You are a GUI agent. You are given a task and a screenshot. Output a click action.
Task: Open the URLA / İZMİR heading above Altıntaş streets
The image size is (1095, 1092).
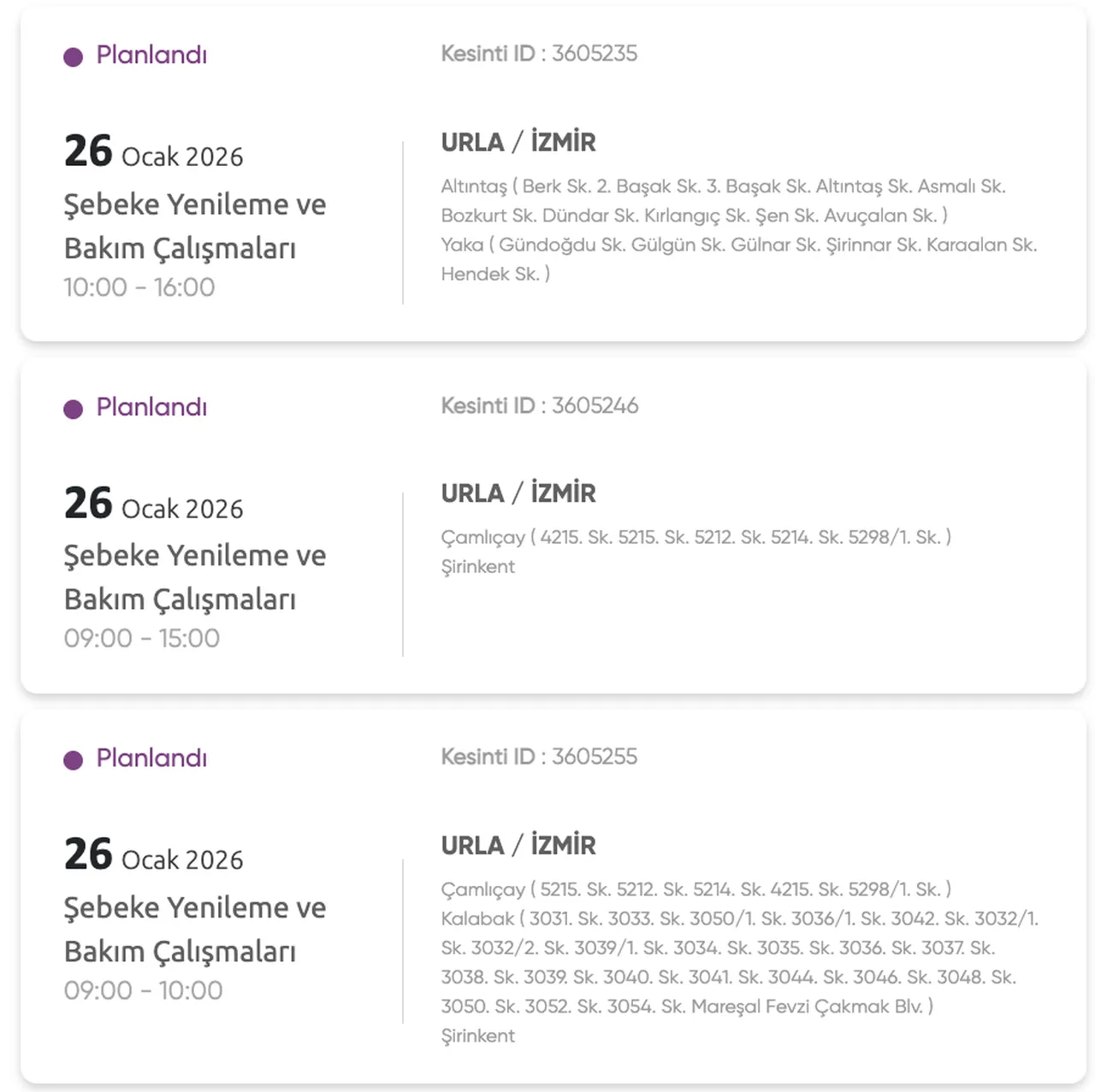(x=518, y=142)
